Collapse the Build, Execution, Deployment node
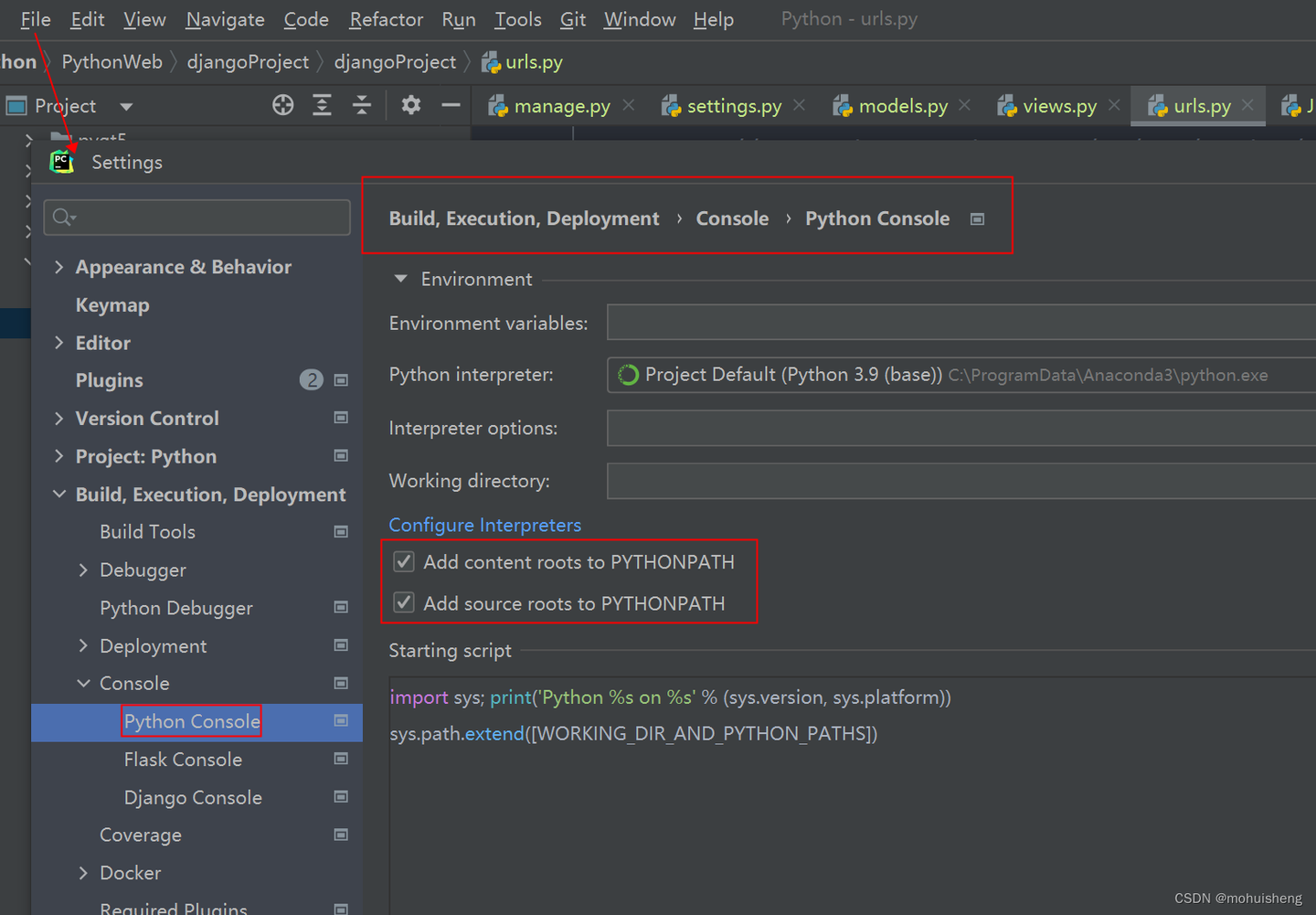This screenshot has width=1316, height=915. tap(59, 495)
